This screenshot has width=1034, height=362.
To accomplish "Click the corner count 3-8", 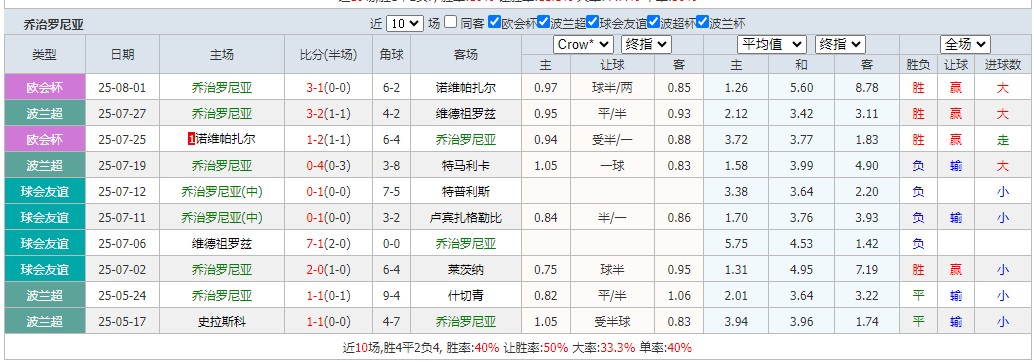I will [392, 166].
